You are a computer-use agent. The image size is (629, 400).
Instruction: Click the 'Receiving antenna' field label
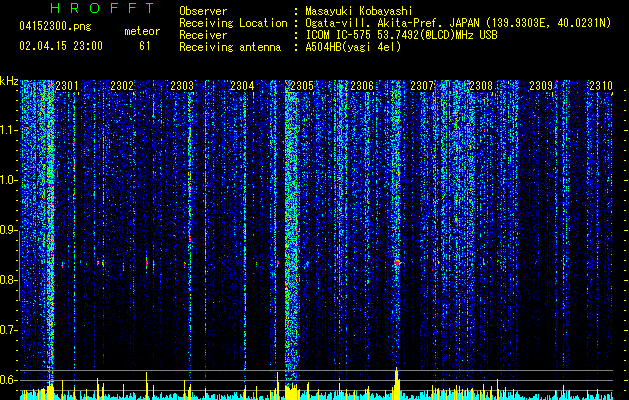tap(230, 47)
